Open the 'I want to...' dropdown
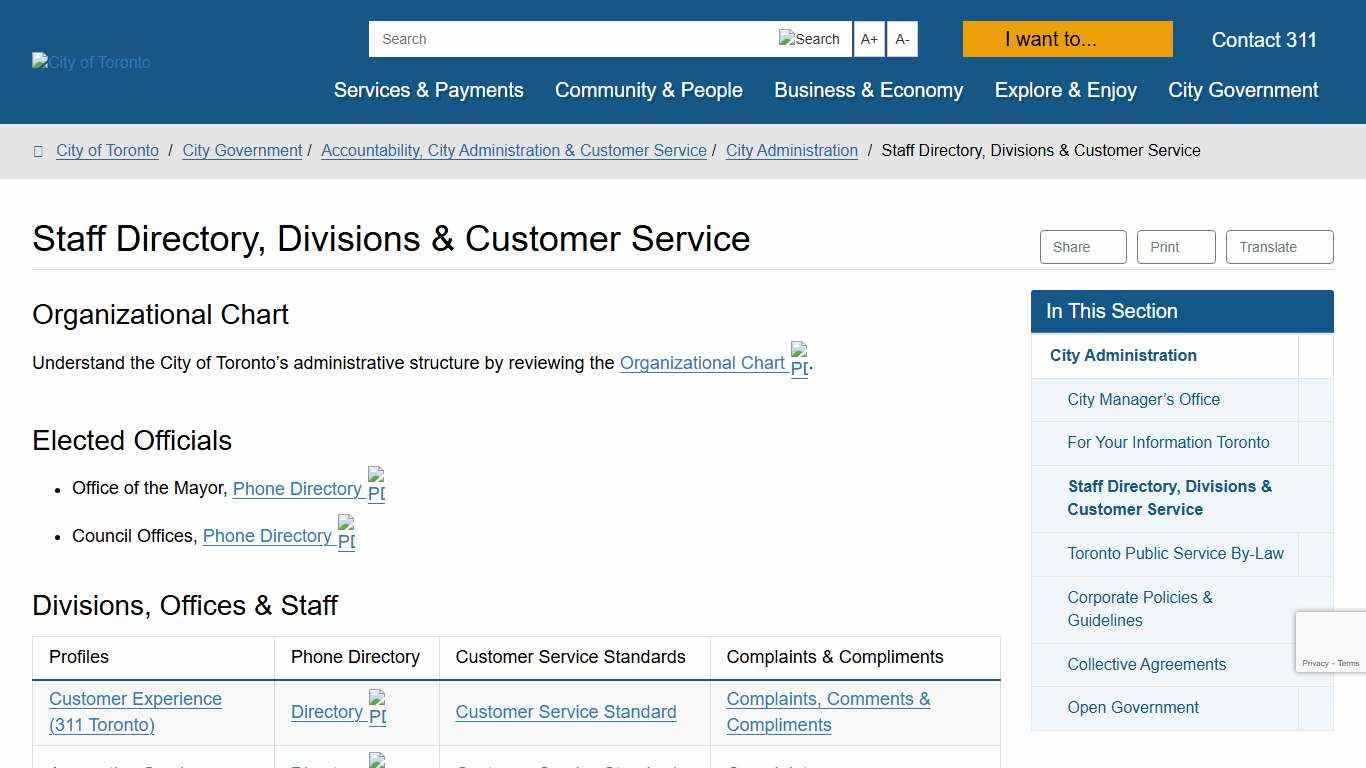Screen dimensions: 1366x768 point(1066,39)
